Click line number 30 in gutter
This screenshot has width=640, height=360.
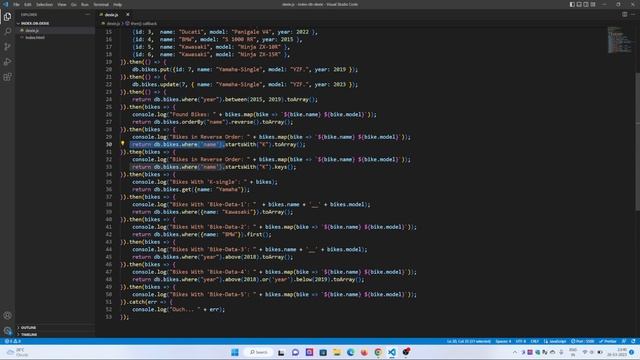point(109,144)
